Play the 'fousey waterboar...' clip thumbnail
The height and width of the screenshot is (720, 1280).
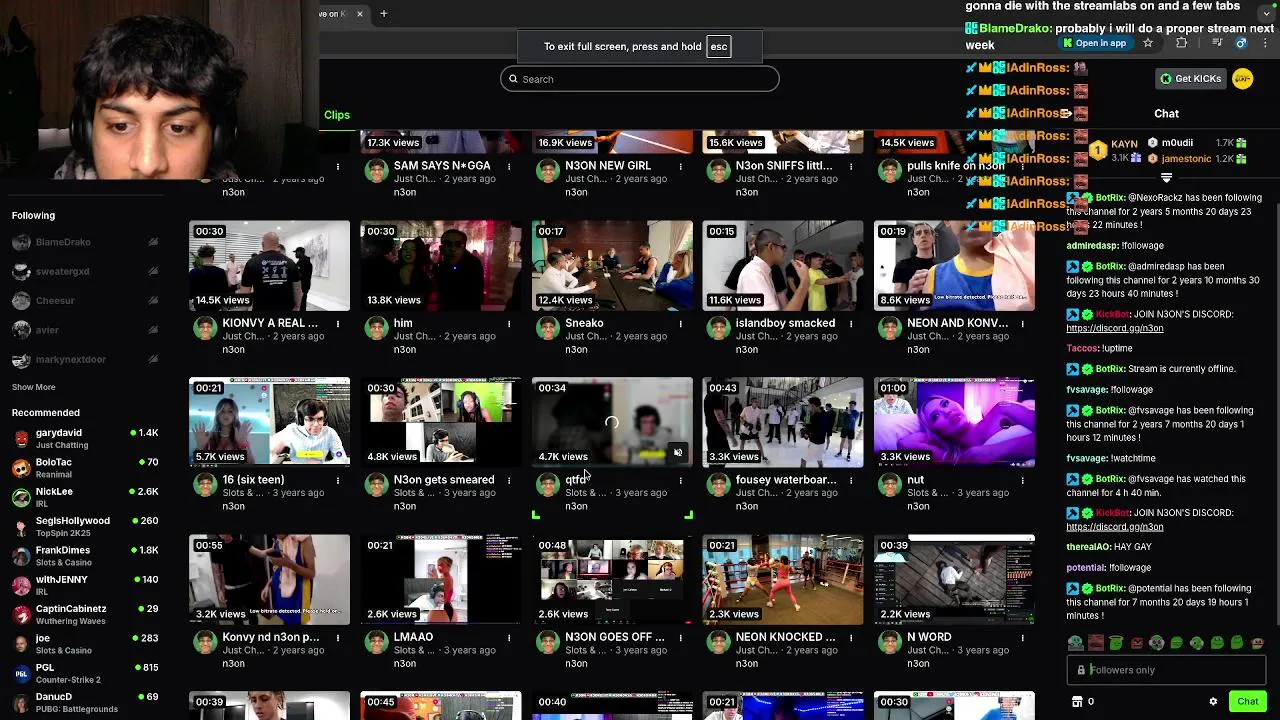tap(783, 423)
